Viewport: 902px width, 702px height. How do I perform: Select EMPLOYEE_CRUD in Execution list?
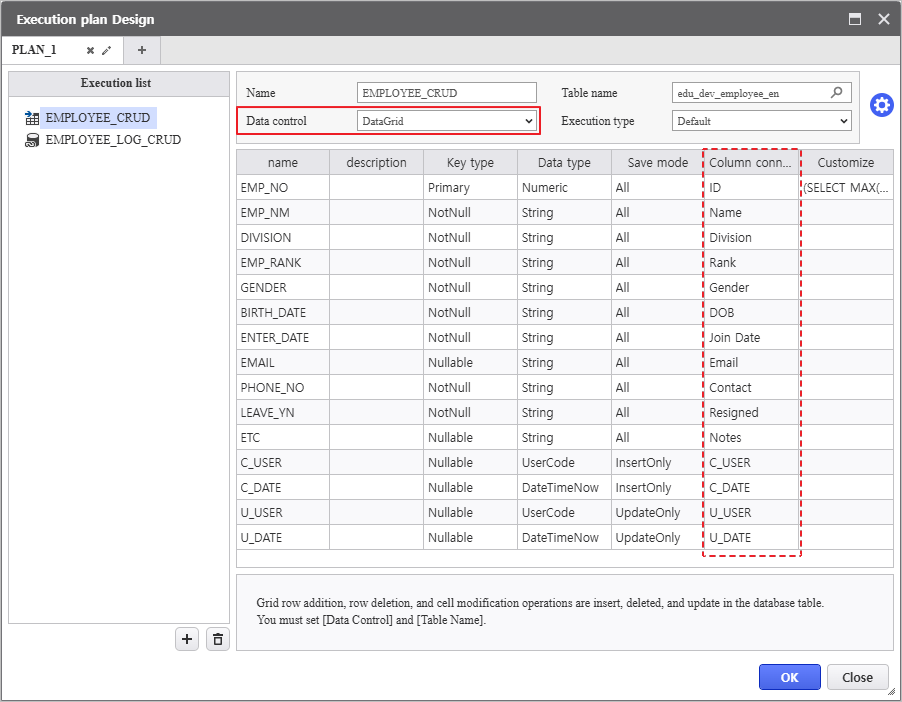coord(98,118)
